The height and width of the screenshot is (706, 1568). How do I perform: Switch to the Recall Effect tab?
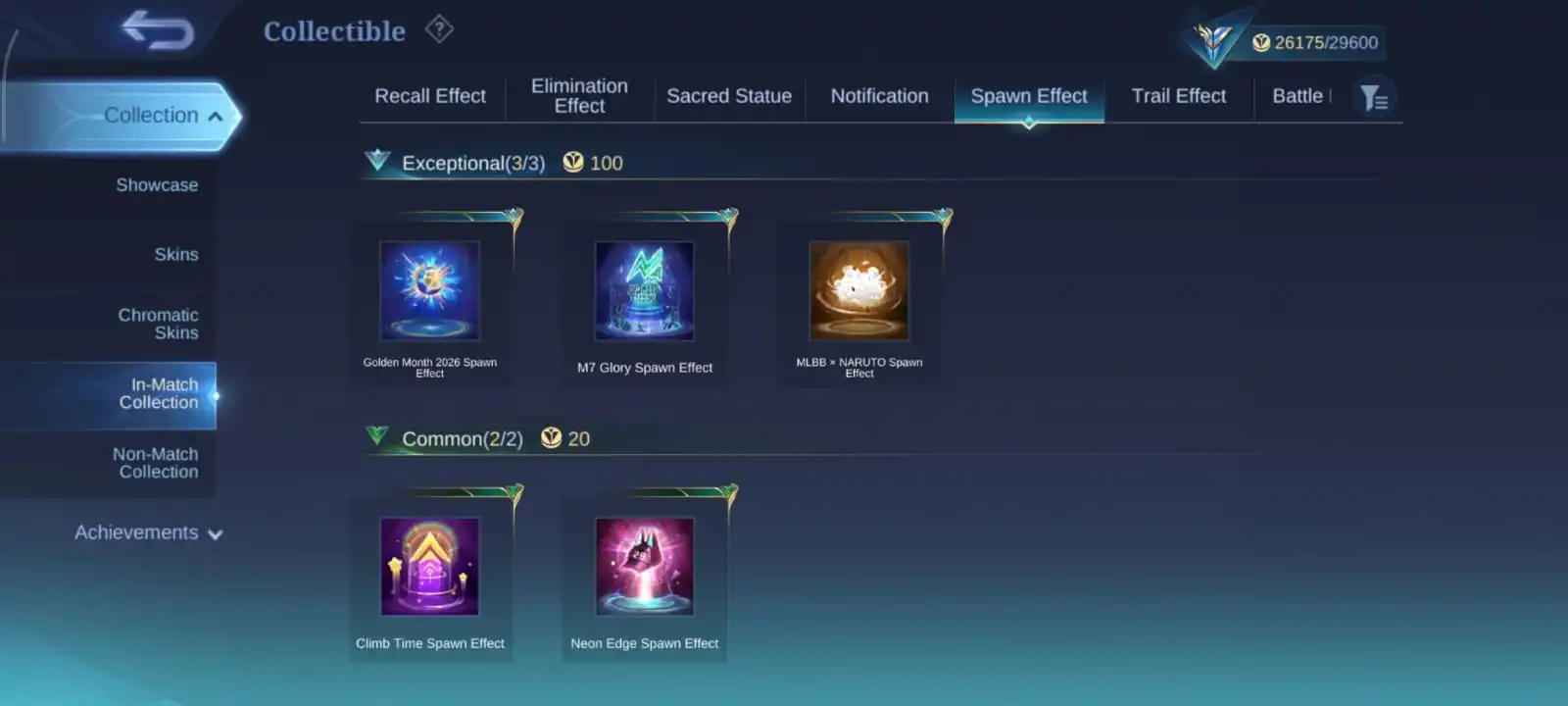(x=430, y=96)
